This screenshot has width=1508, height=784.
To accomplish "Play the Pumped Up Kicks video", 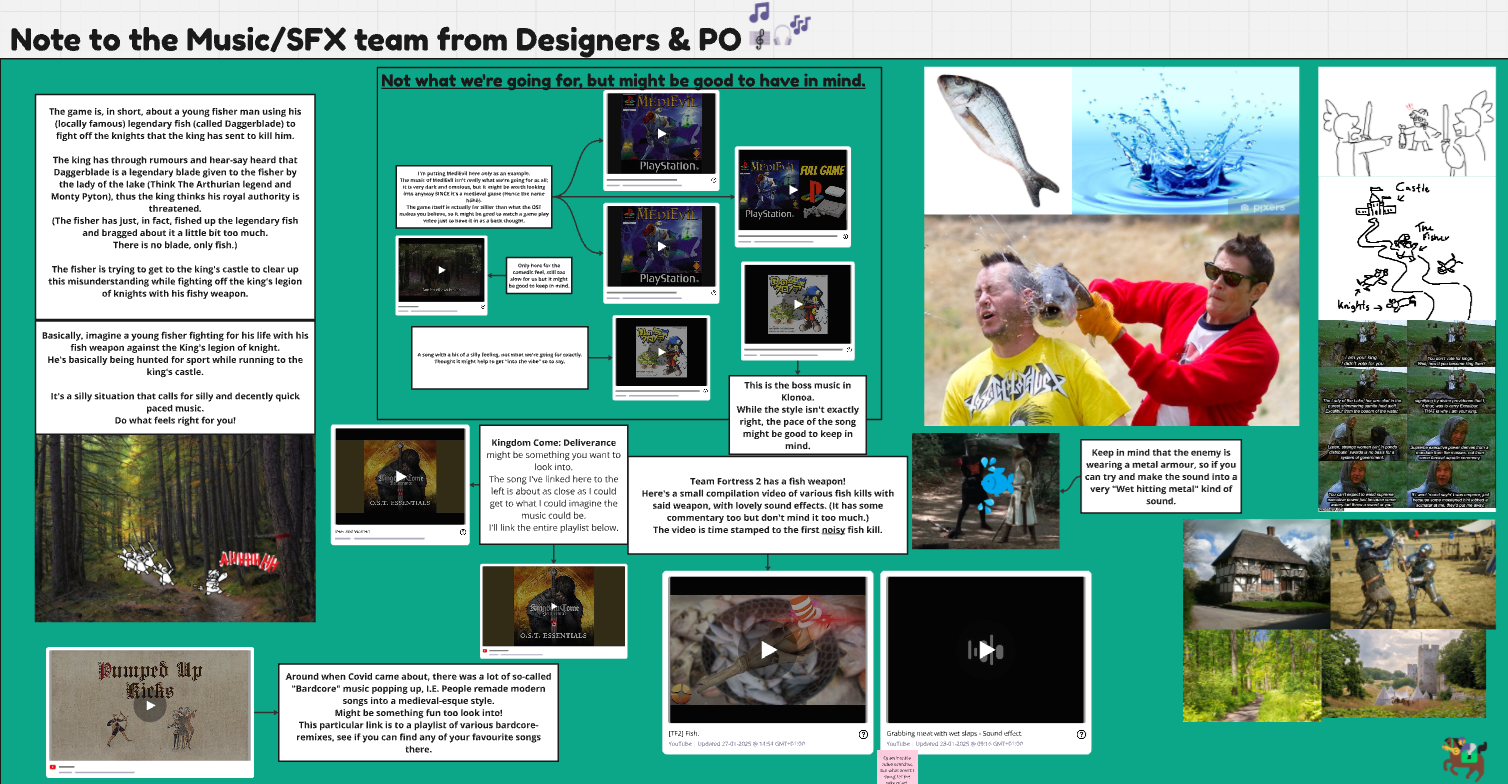I will tap(149, 706).
